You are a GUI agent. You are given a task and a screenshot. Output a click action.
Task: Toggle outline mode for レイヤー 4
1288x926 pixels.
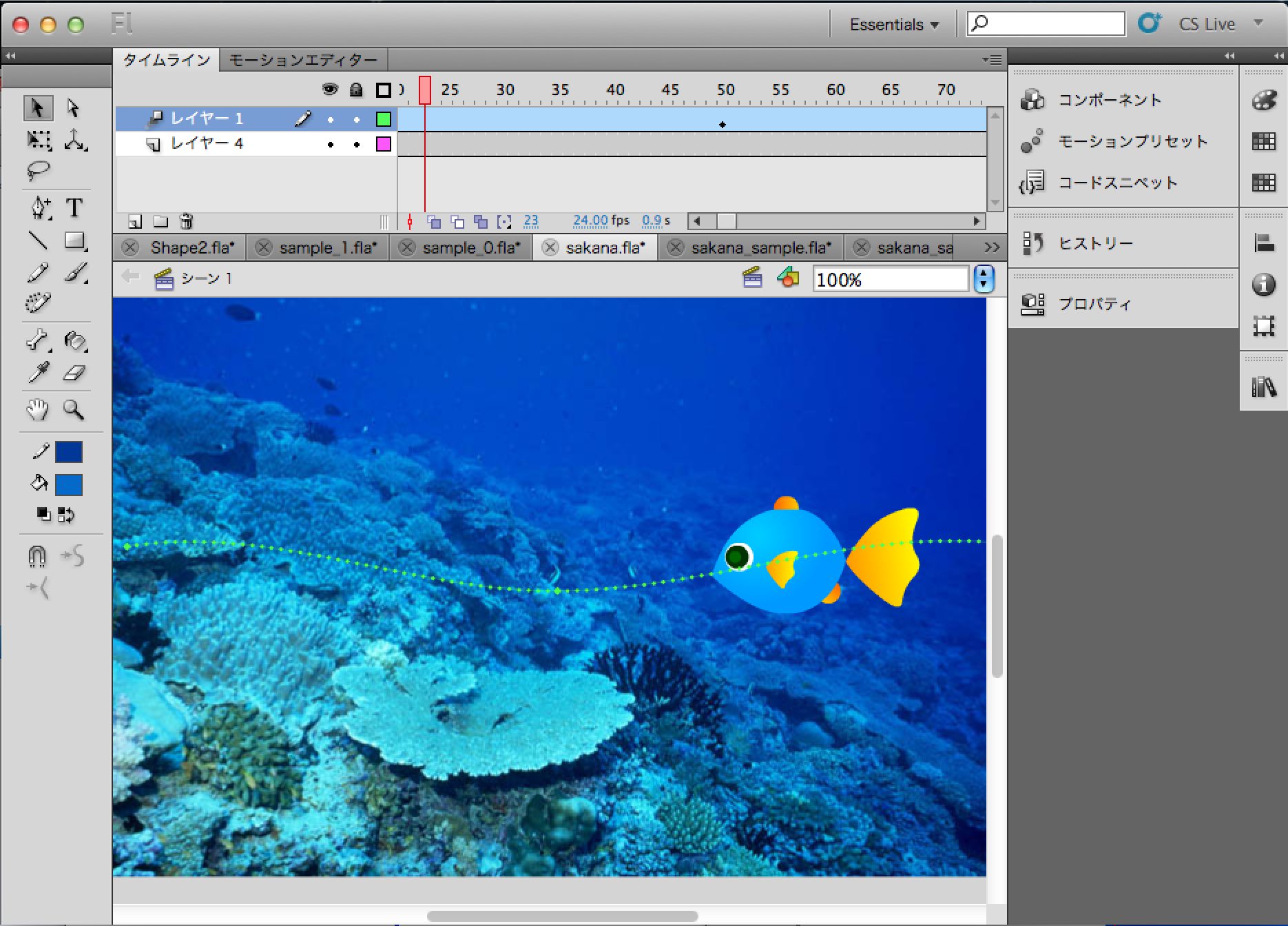tap(384, 144)
